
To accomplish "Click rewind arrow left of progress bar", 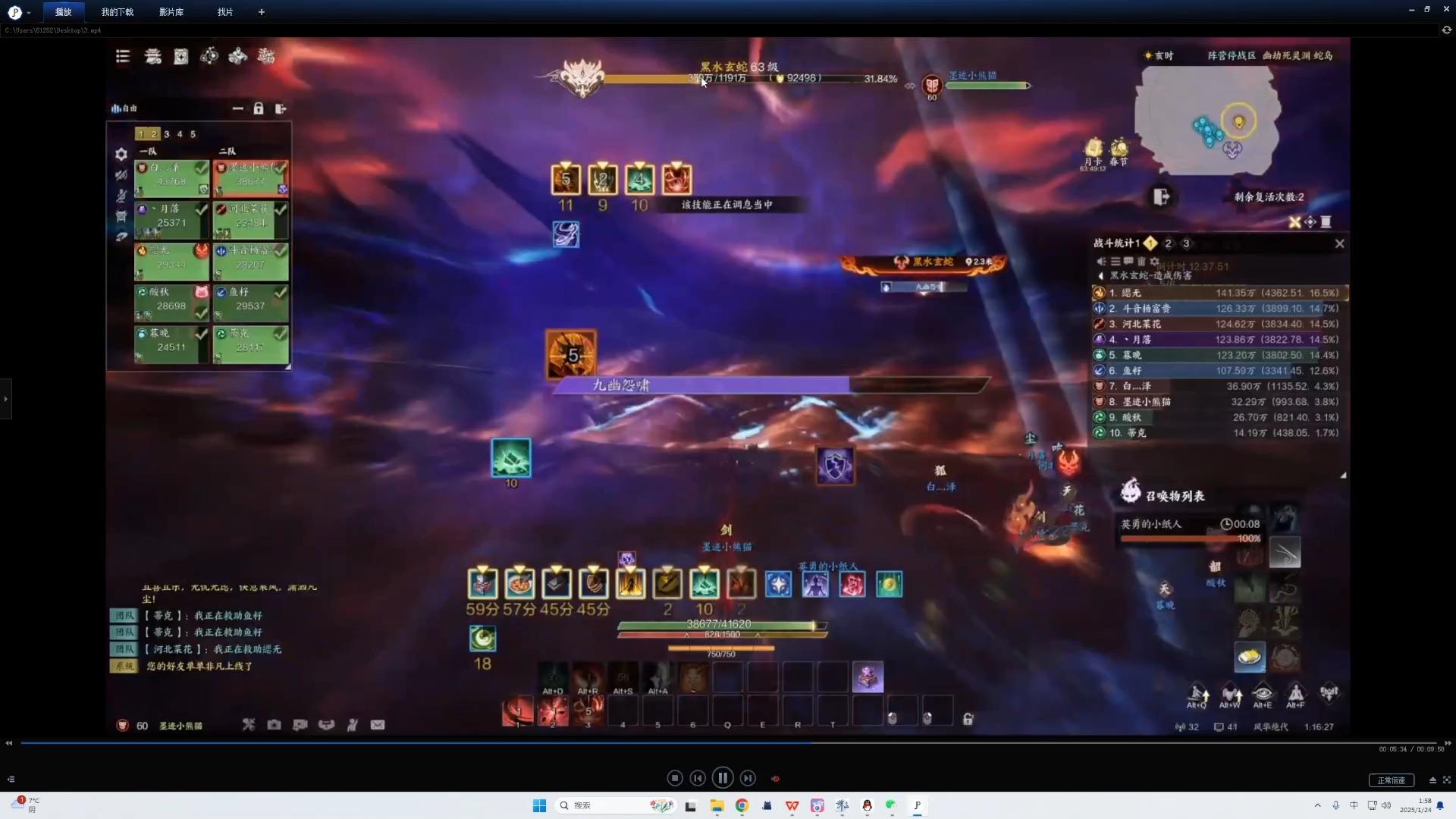I will (9, 743).
